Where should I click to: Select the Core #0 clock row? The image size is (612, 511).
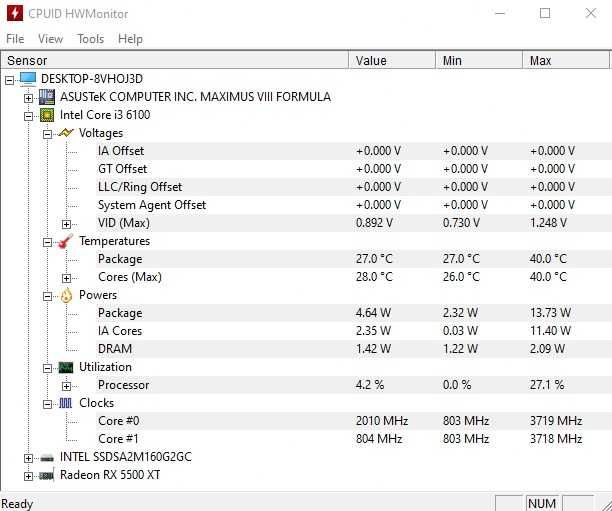pyautogui.click(x=354, y=421)
